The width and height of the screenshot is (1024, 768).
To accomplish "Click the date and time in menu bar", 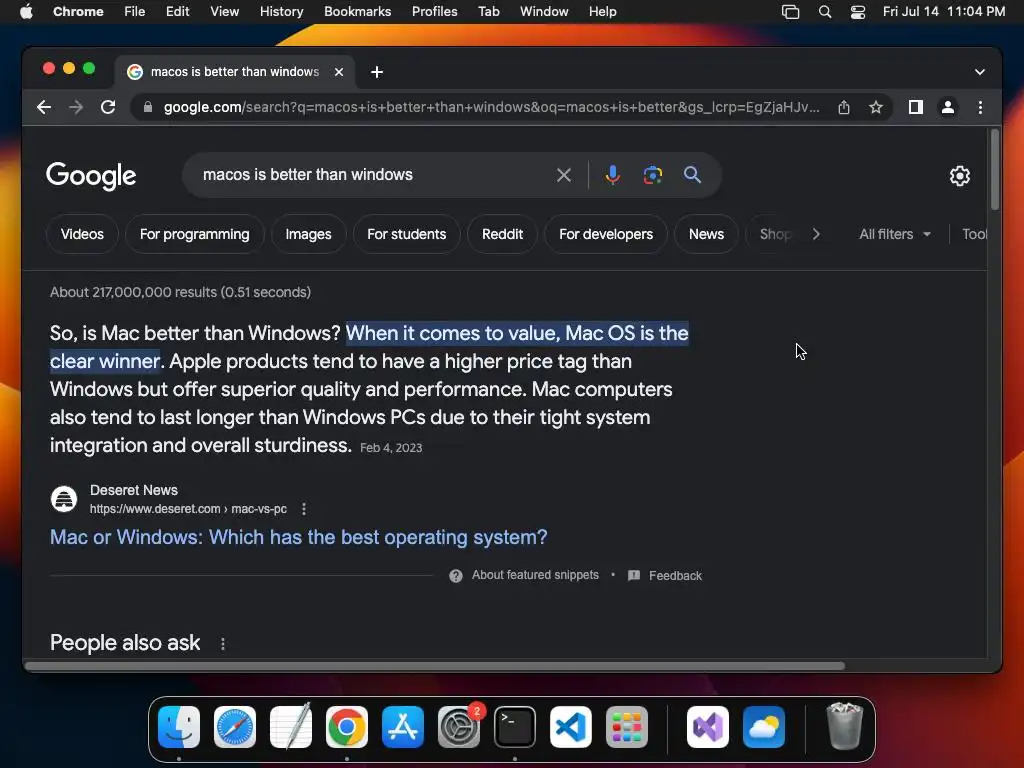I will click(x=944, y=12).
